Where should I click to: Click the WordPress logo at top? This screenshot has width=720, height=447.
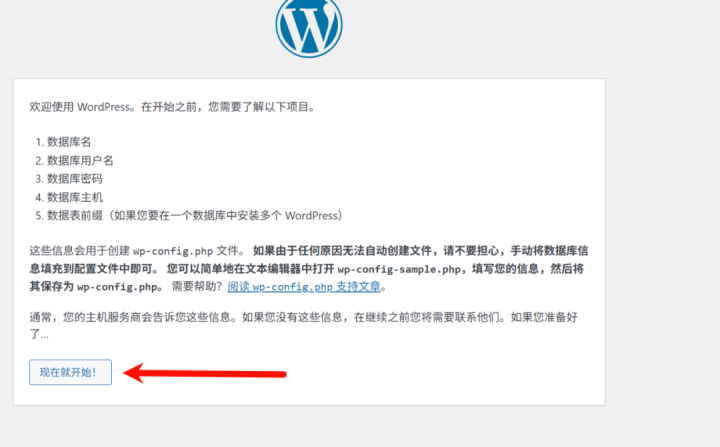309,25
